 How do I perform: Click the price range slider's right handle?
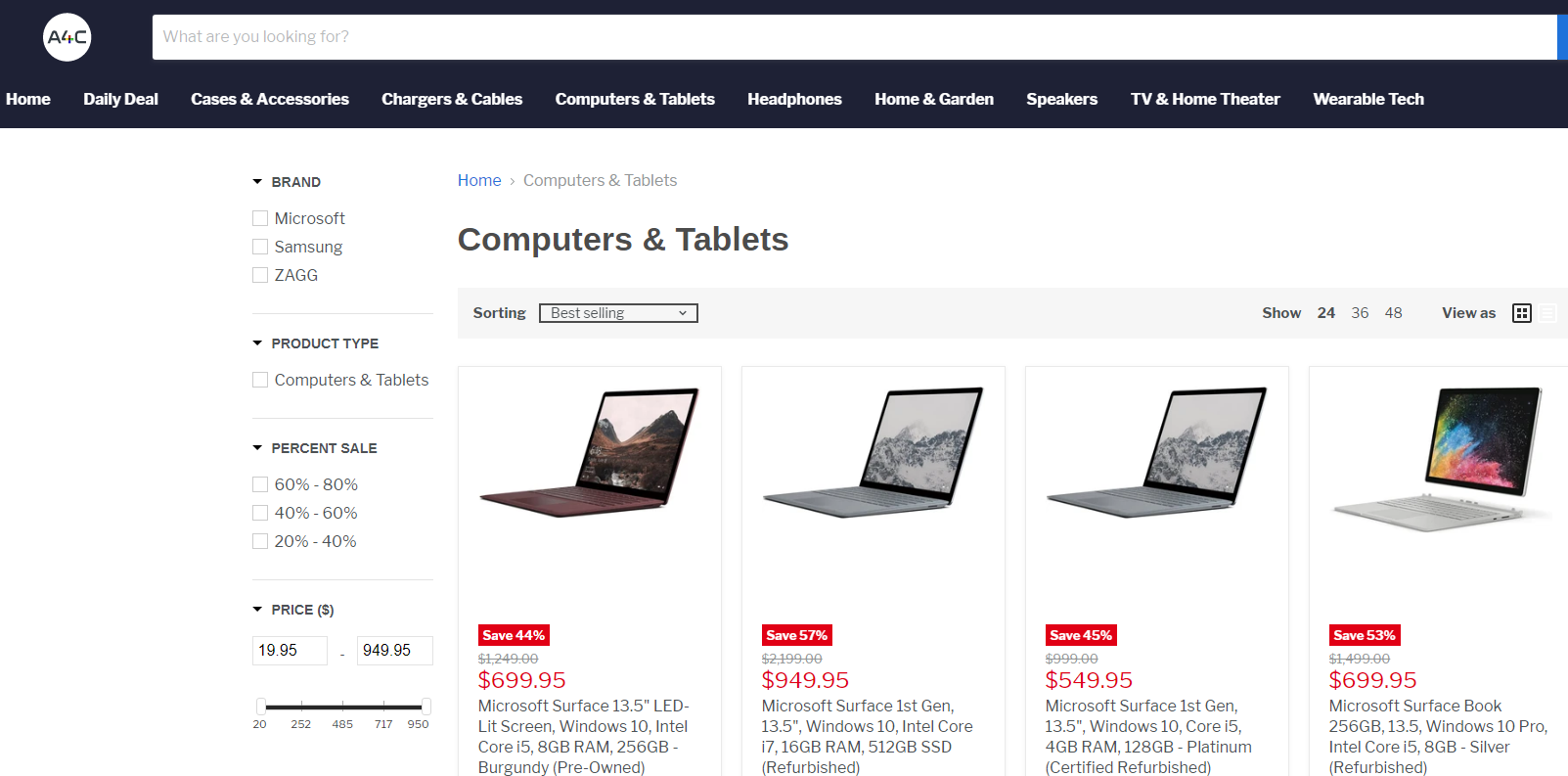click(426, 707)
